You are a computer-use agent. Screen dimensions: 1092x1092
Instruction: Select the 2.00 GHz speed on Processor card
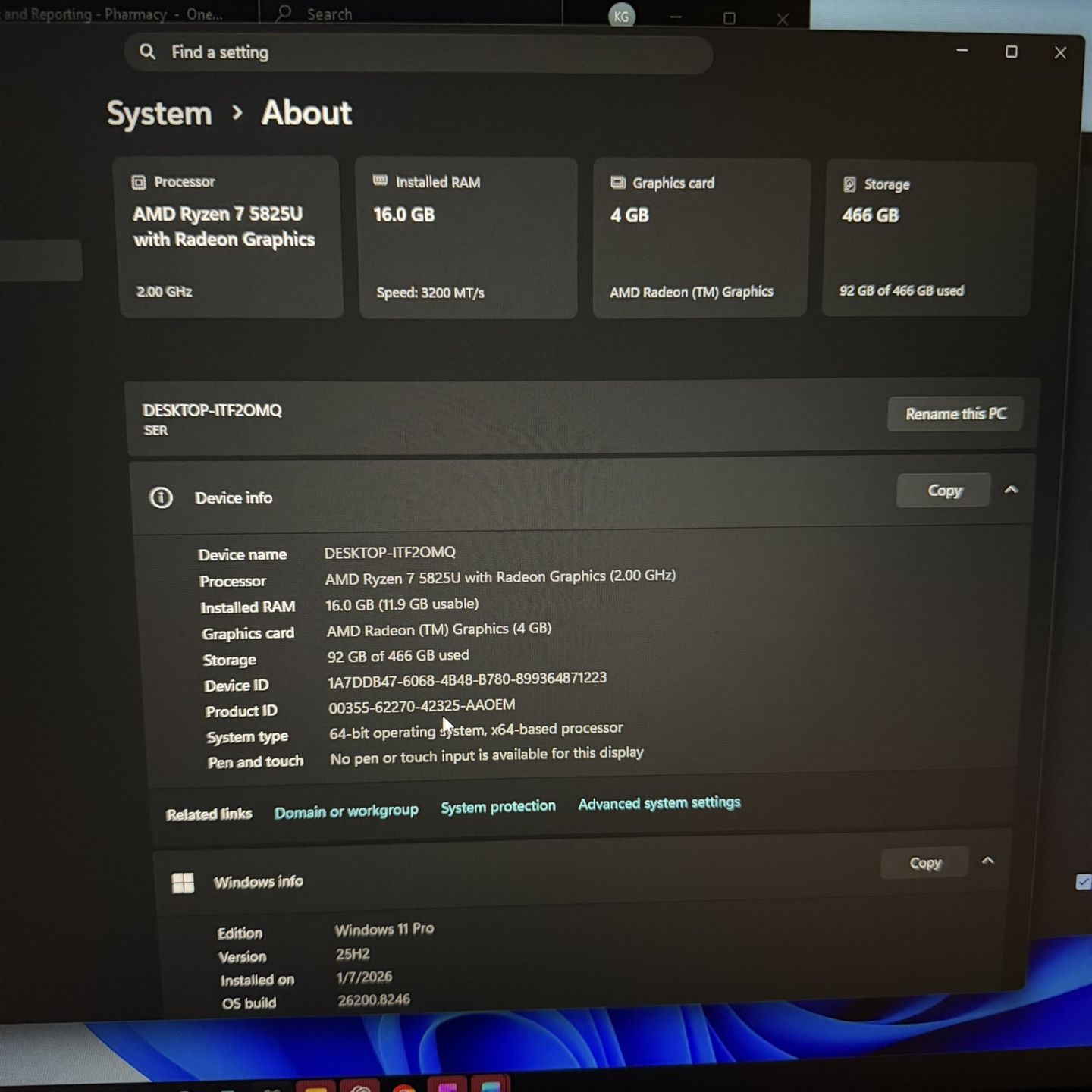coord(164,291)
